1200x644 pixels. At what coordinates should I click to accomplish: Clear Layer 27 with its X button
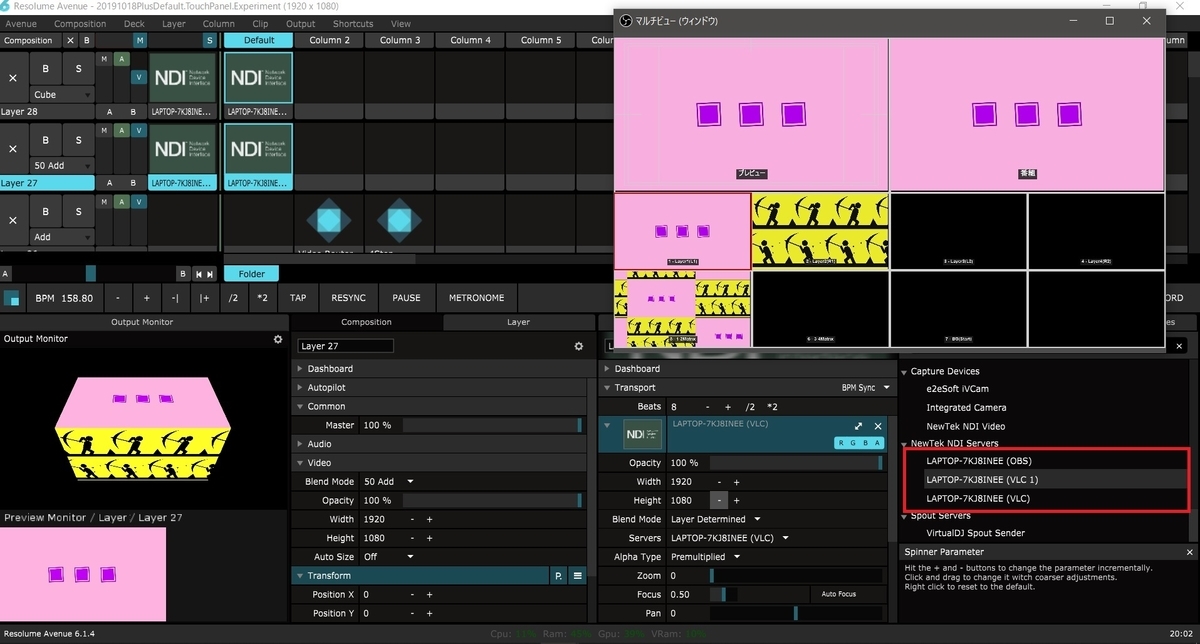(x=13, y=148)
